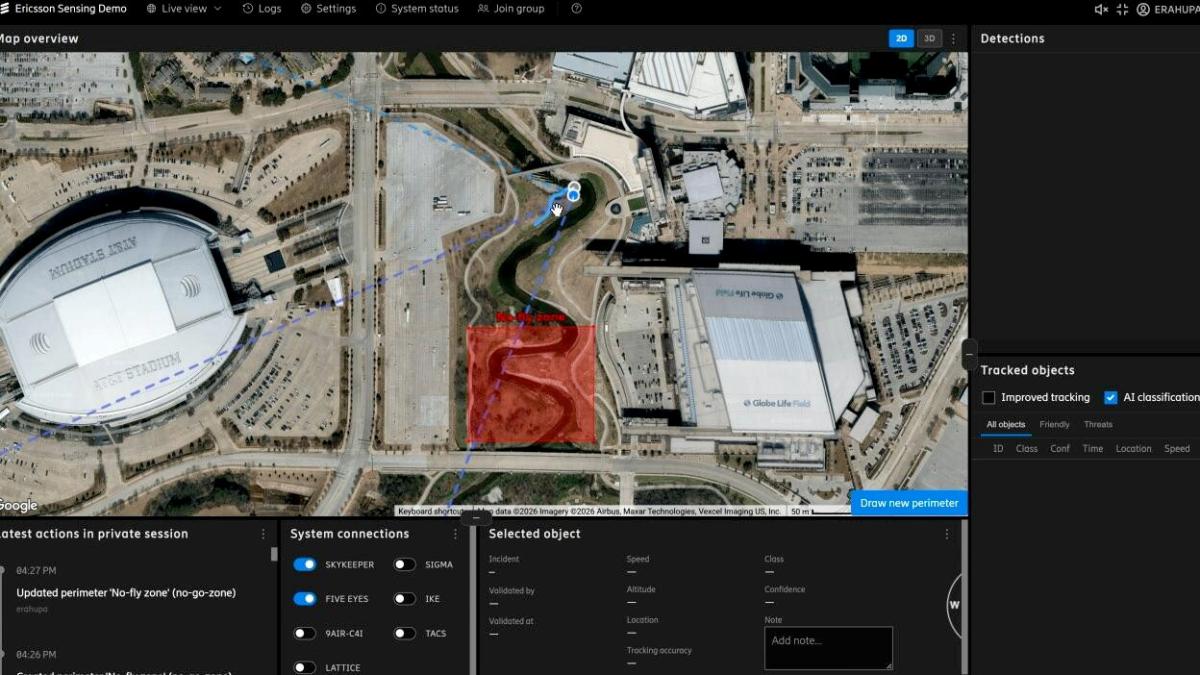Uncheck the AI classification checkbox
Image resolution: width=1200 pixels, height=675 pixels.
[1110, 398]
